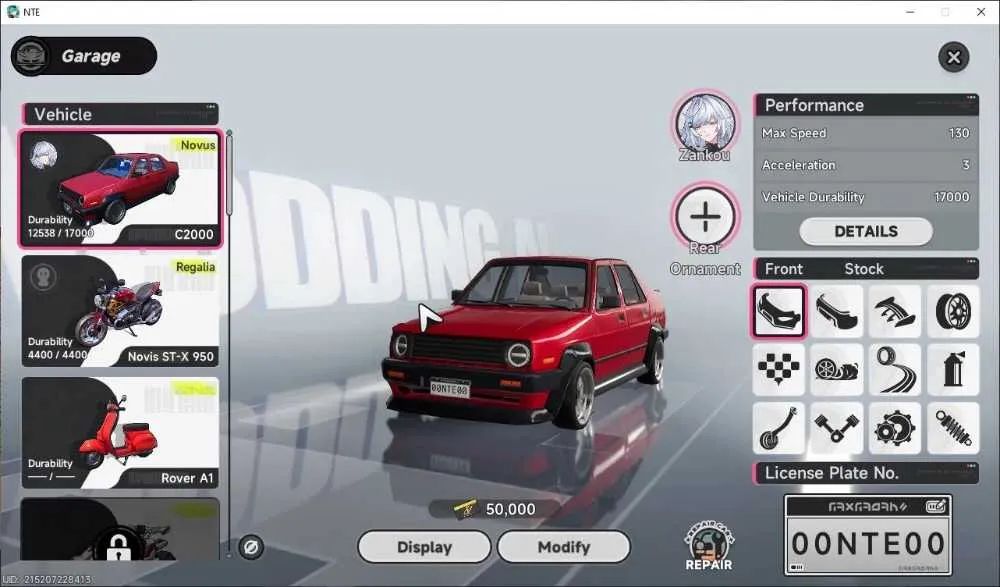Click the locked vehicle card
This screenshot has height=587, width=1000.
[x=121, y=530]
